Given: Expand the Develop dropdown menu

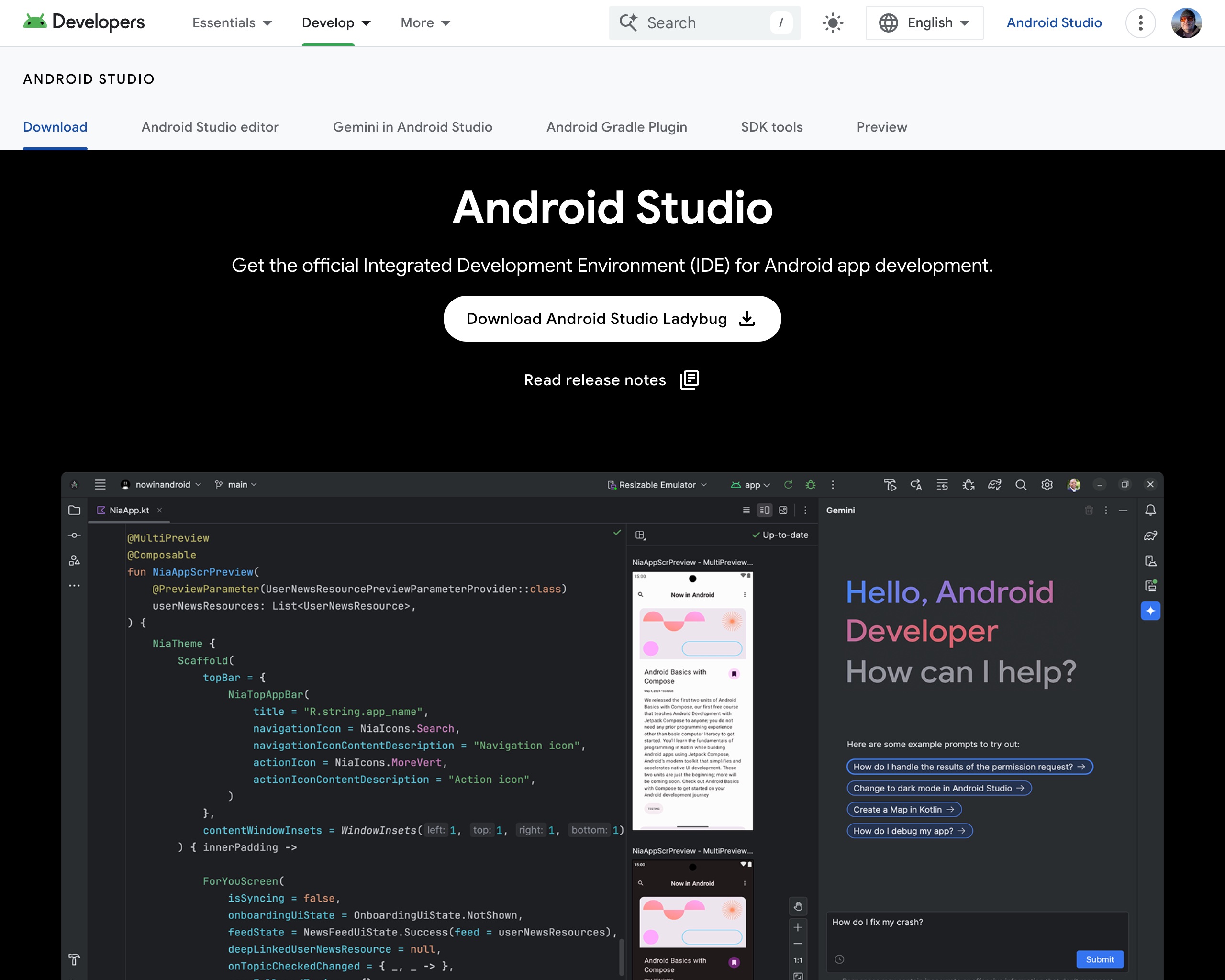Looking at the screenshot, I should pos(336,22).
